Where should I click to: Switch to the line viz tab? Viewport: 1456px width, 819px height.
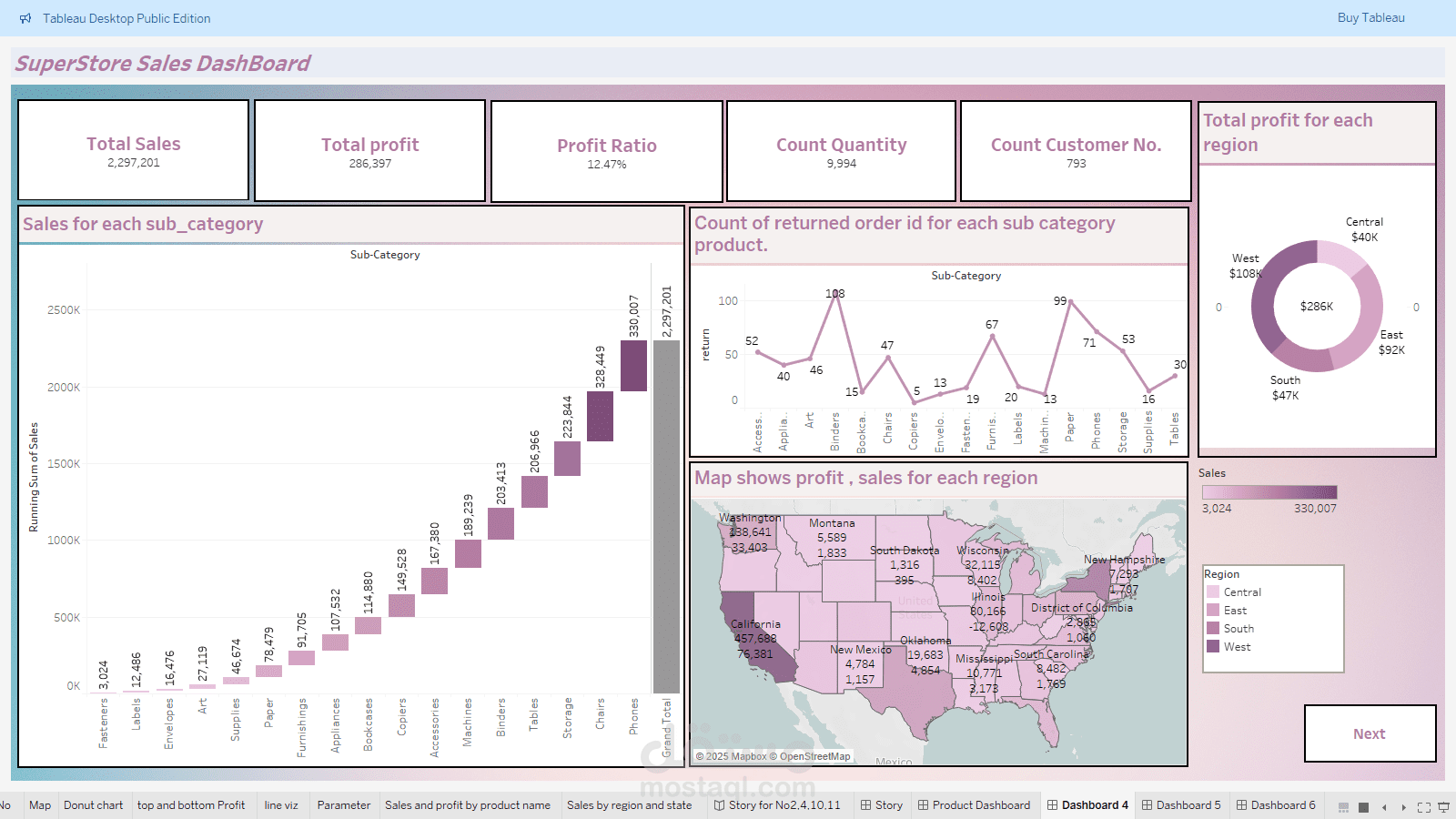pyautogui.click(x=281, y=805)
